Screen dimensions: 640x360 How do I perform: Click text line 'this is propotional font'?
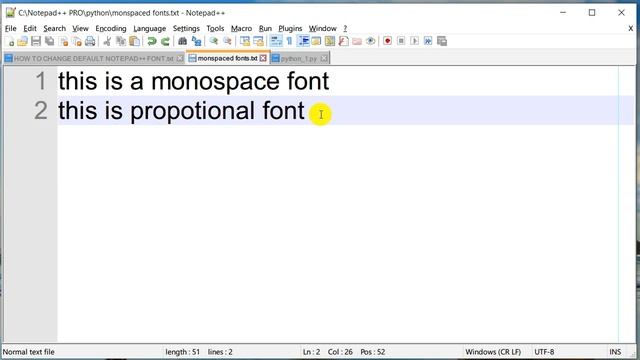click(x=181, y=111)
